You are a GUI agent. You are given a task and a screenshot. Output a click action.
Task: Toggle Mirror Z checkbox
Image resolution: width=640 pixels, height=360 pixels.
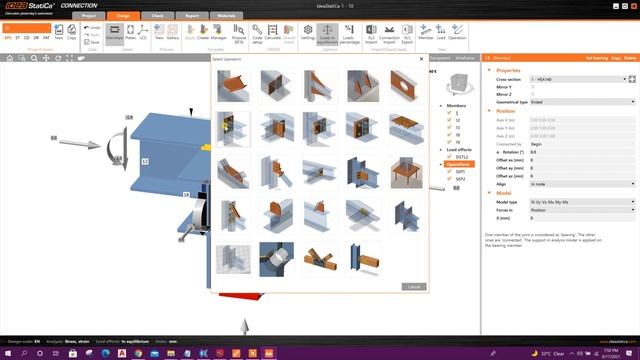(x=533, y=94)
